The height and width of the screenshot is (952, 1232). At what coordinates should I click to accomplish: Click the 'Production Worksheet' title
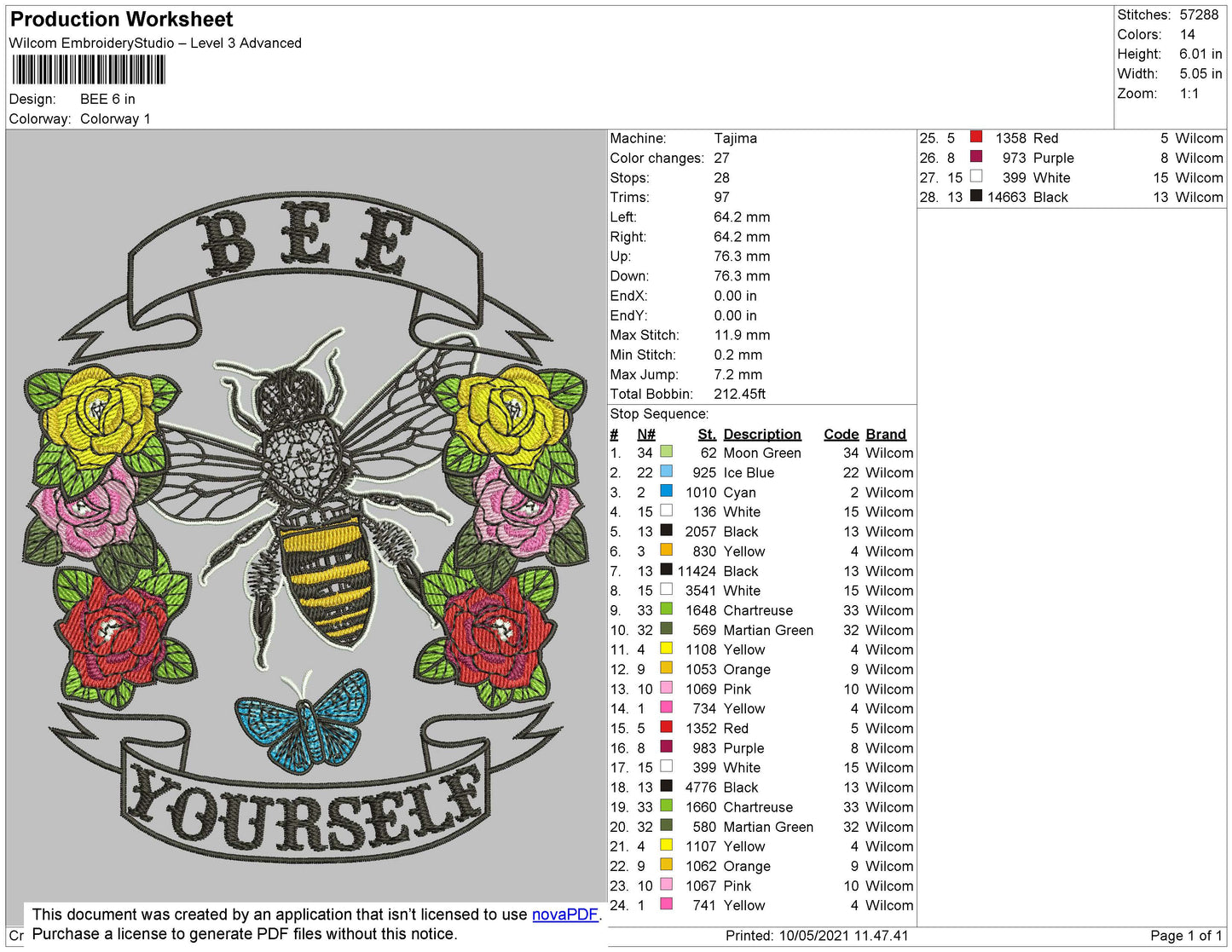coord(122,19)
